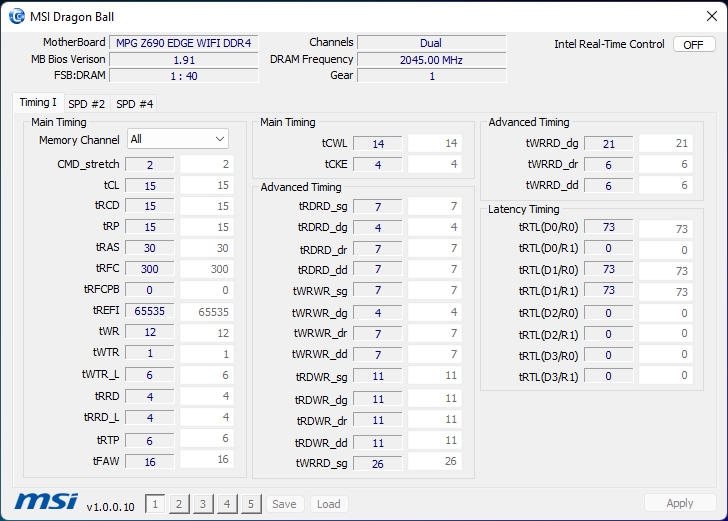Viewport: 728px width, 521px height.
Task: Click the tWRRD_sg input showing 26
Action: tap(378, 463)
